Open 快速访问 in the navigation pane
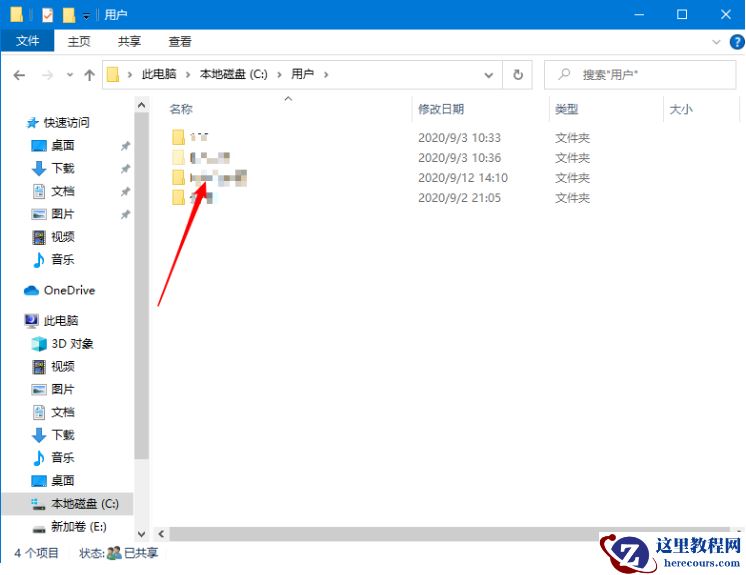This screenshot has width=746, height=575. pyautogui.click(x=59, y=122)
